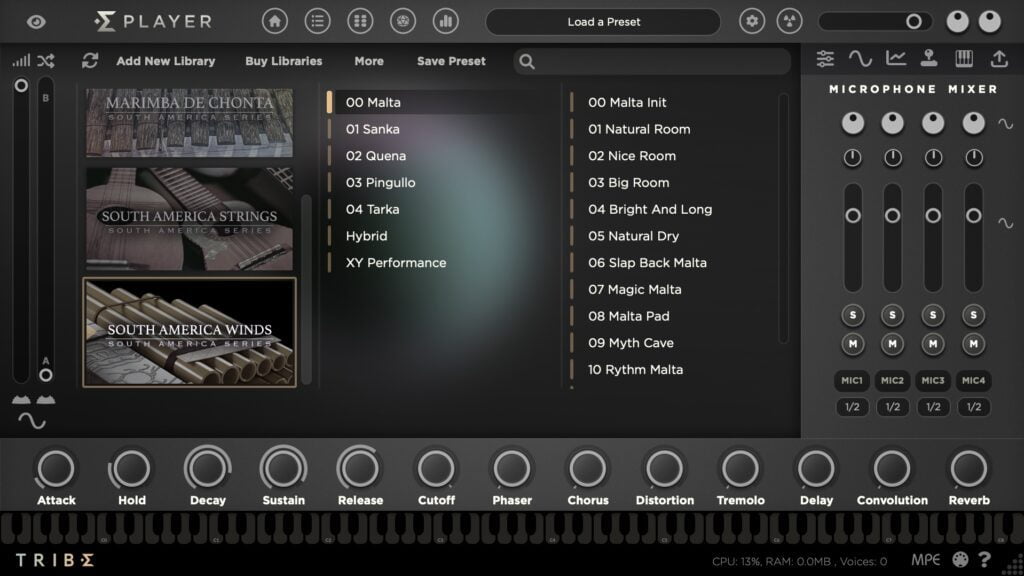Click the shuffle randomize icon

[46, 61]
